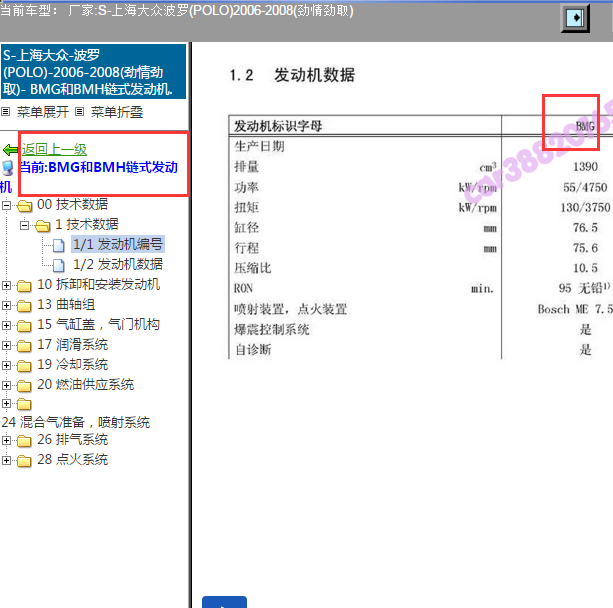Click the folder icon for 10 拆卸和安装发动机
The width and height of the screenshot is (613, 608).
click(24, 286)
